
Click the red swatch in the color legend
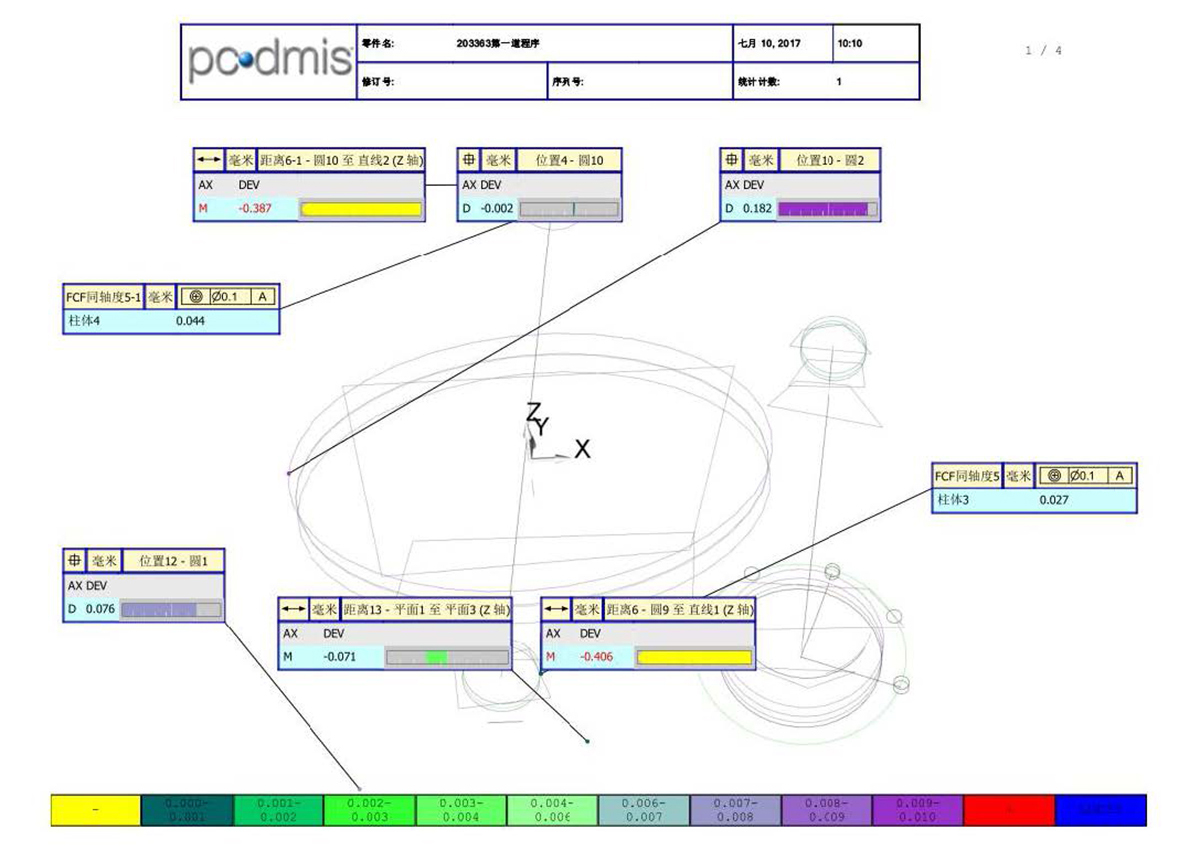click(x=1009, y=810)
